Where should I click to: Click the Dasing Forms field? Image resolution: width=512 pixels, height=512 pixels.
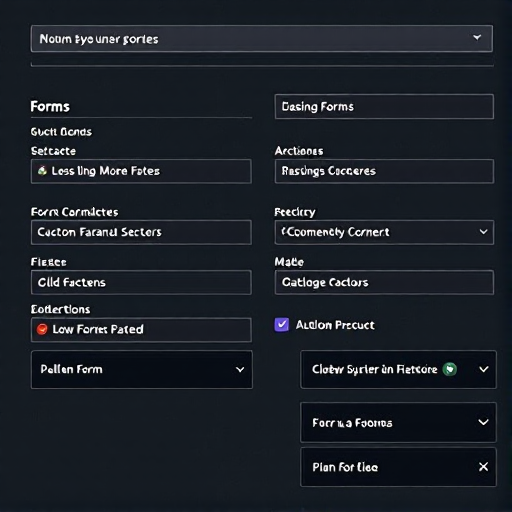click(x=384, y=107)
